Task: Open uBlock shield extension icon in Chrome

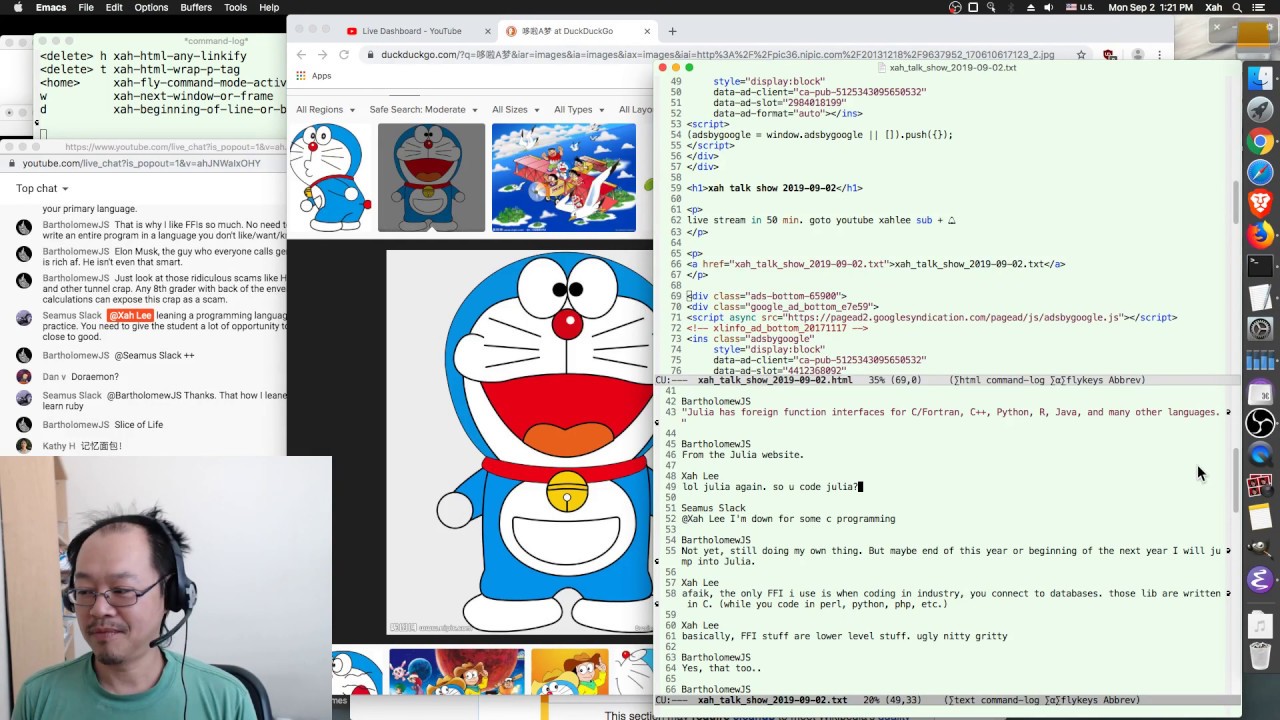Action: (x=1109, y=55)
